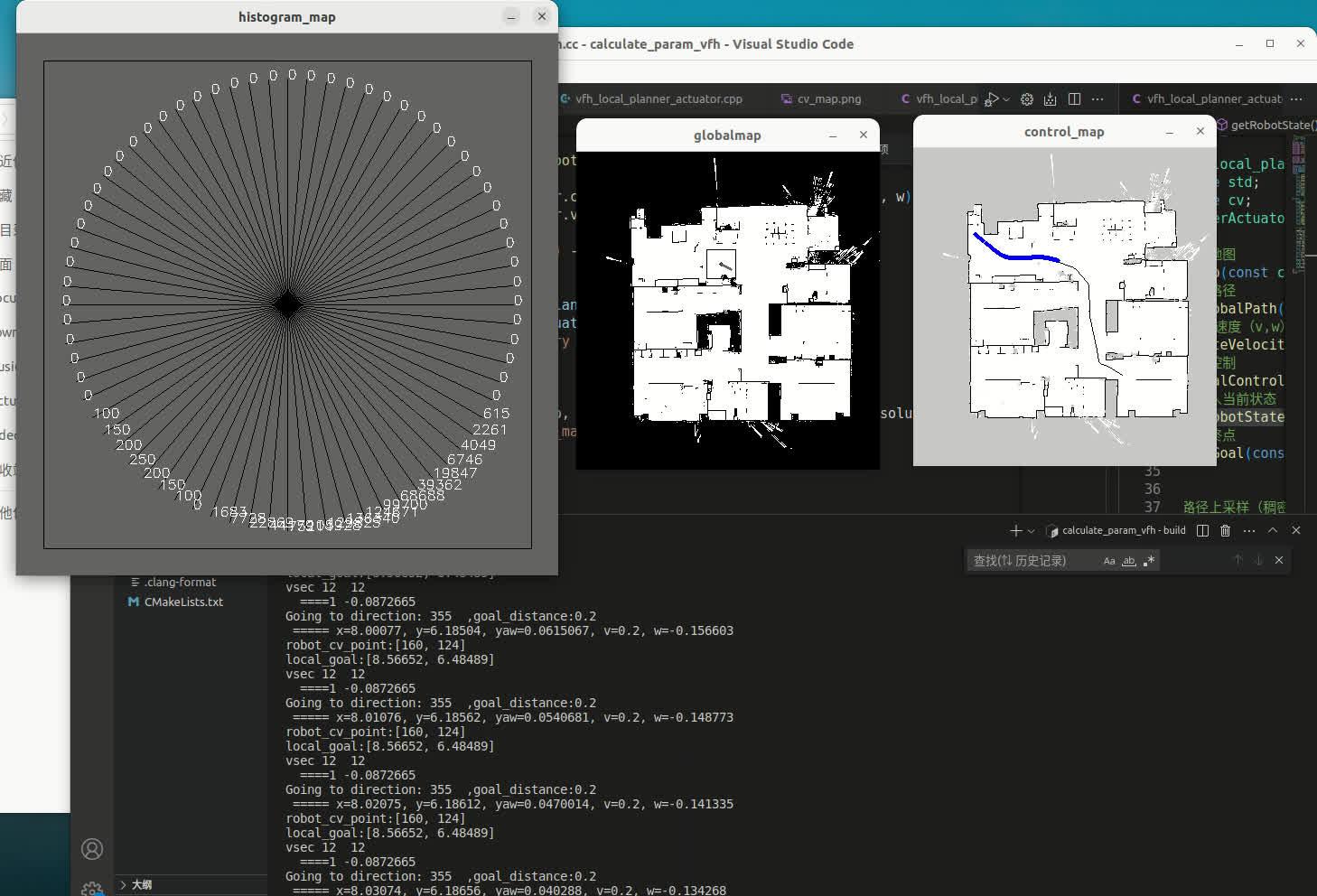Kill the terminal using the trash icon
The image size is (1317, 896).
[1225, 530]
